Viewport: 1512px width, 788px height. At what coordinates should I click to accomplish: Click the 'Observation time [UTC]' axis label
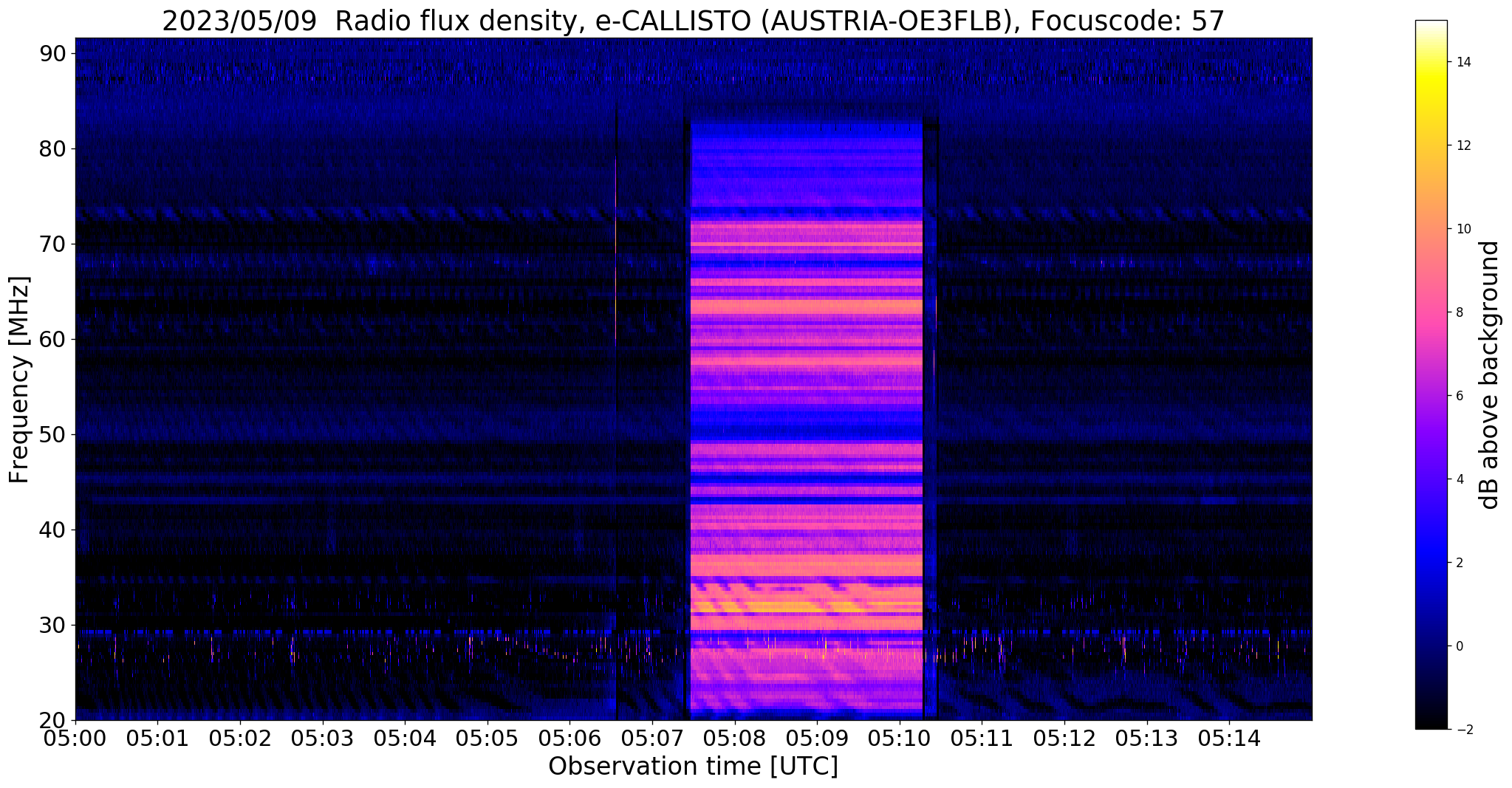coord(693,767)
